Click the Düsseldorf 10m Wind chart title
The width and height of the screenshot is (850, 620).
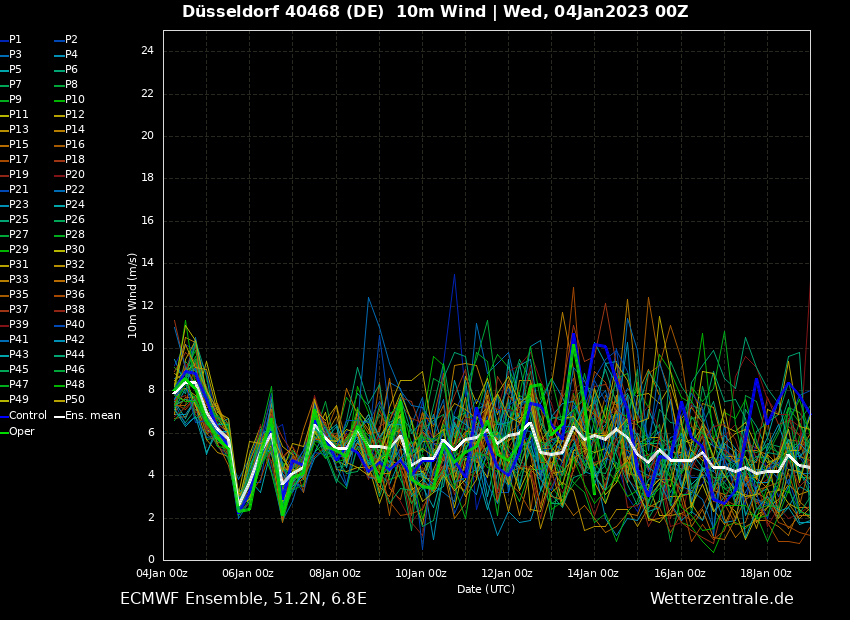pos(435,12)
